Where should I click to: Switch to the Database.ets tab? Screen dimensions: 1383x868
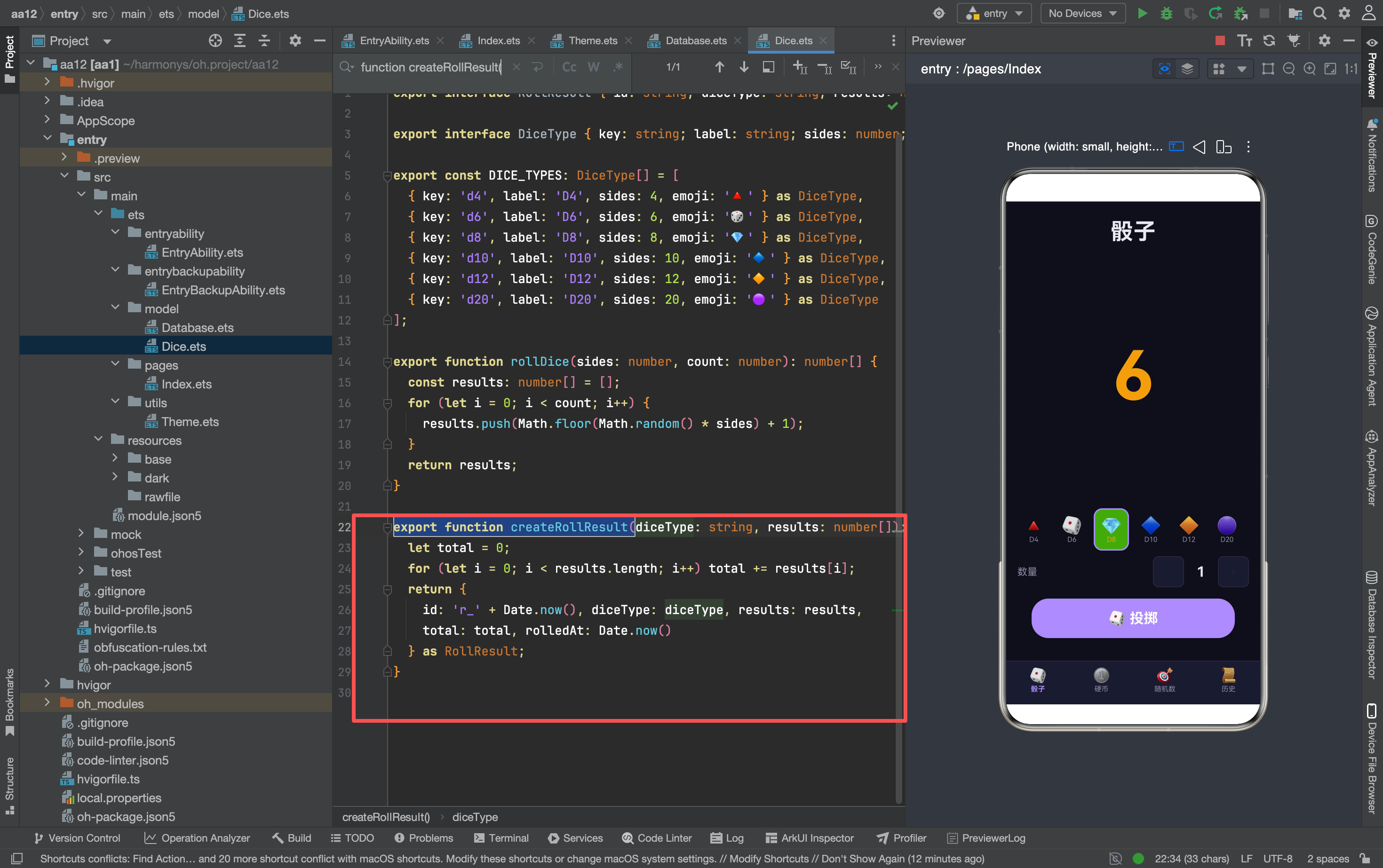696,40
